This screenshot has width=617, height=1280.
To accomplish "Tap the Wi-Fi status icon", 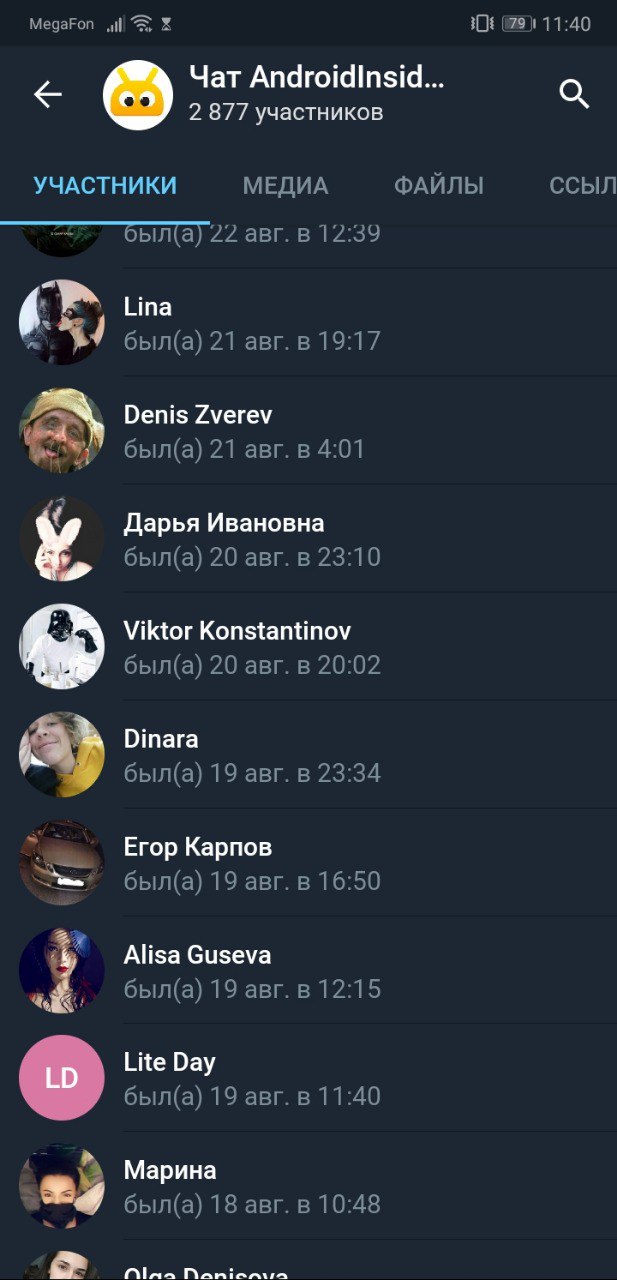I will coord(142,23).
